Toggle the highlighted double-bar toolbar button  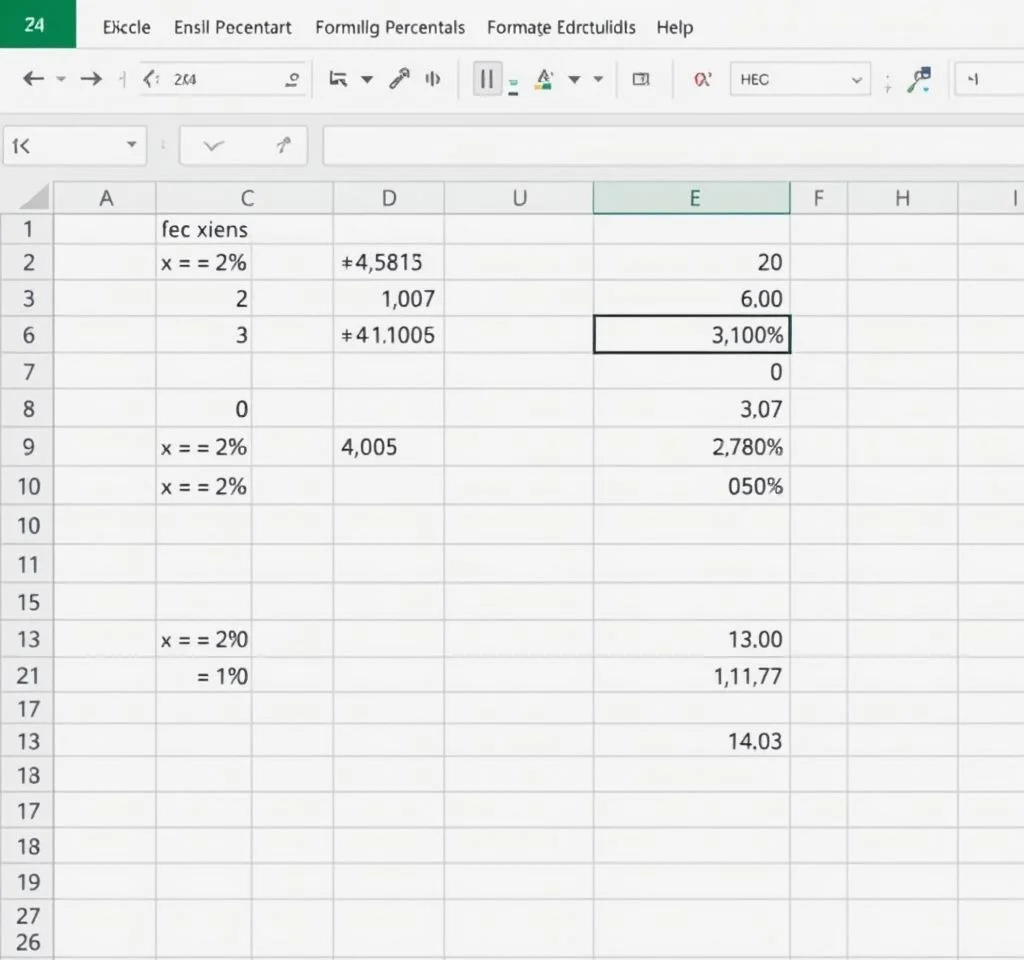pyautogui.click(x=487, y=79)
